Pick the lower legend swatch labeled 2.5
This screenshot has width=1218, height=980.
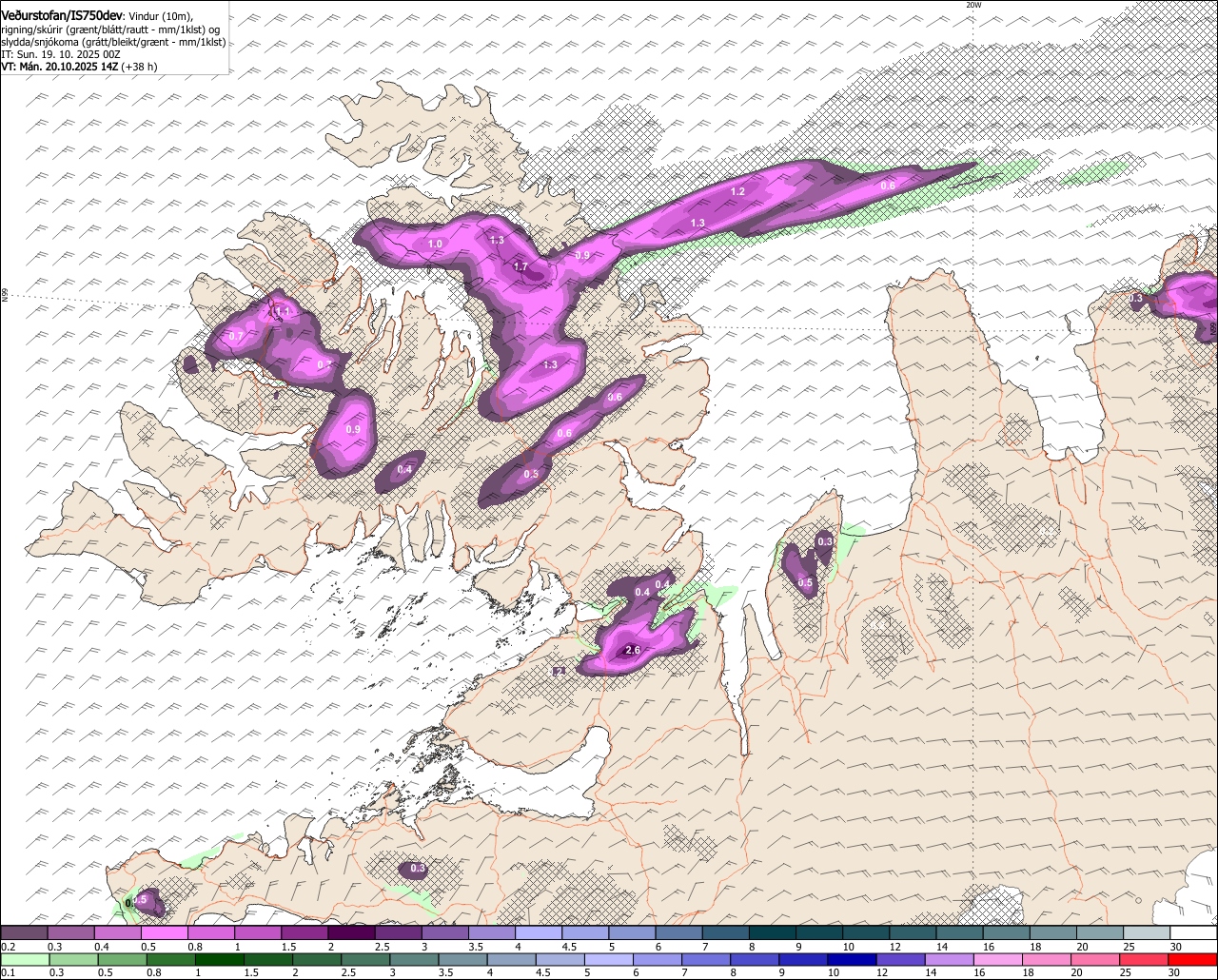coord(367,960)
